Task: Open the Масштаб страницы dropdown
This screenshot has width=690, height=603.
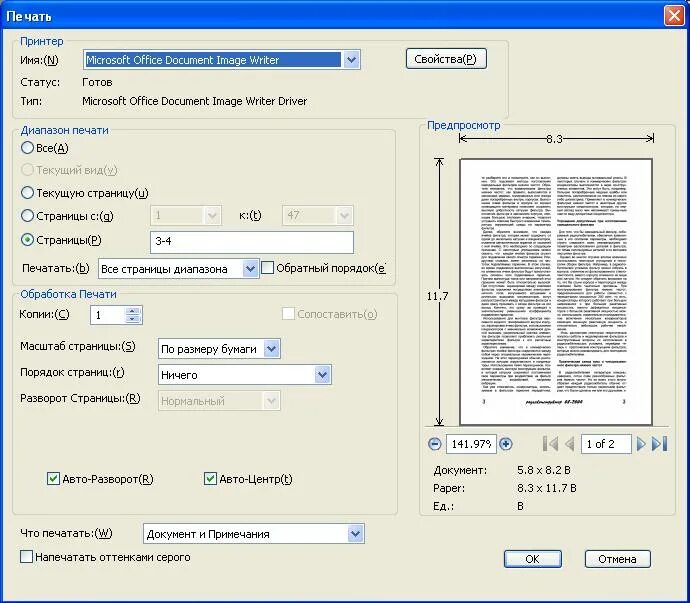Action: coord(271,349)
